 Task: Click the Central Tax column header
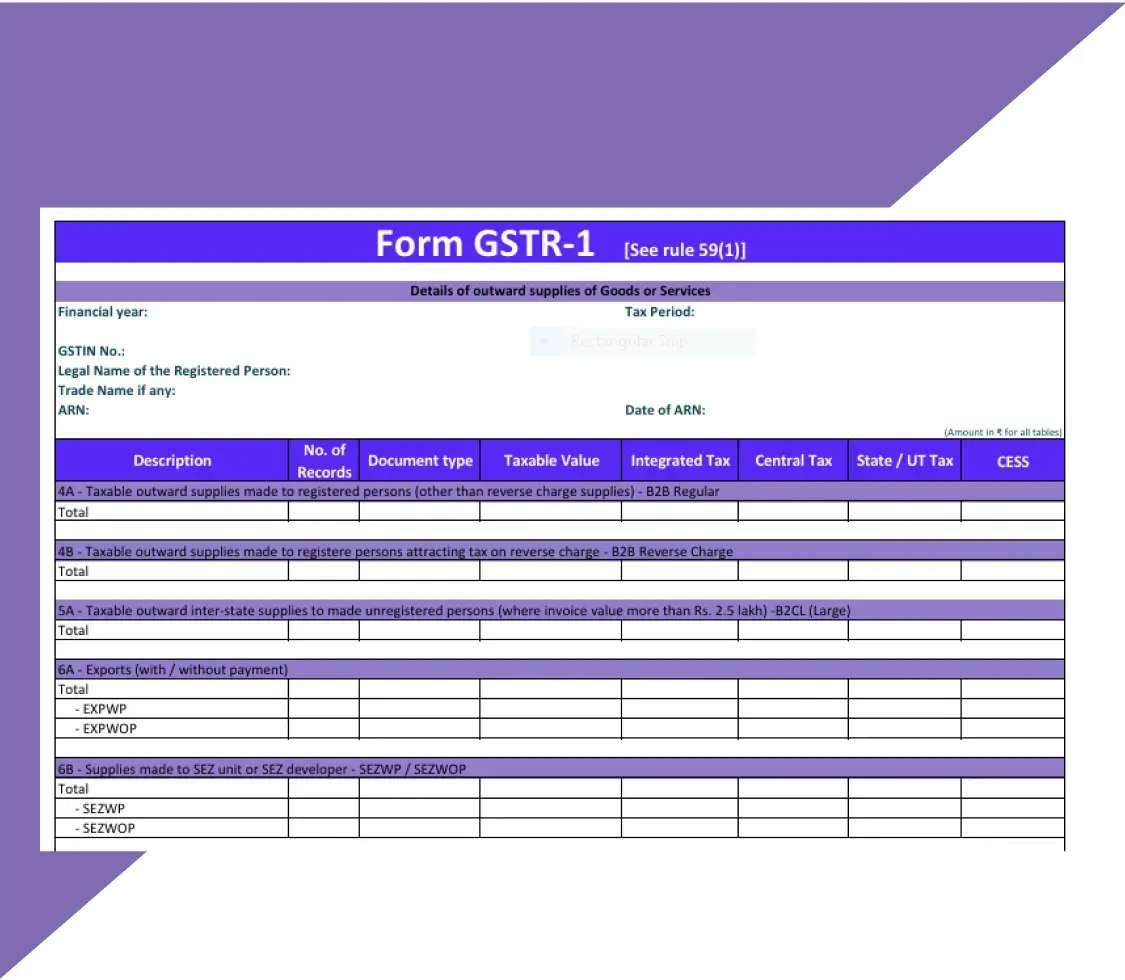pos(793,461)
